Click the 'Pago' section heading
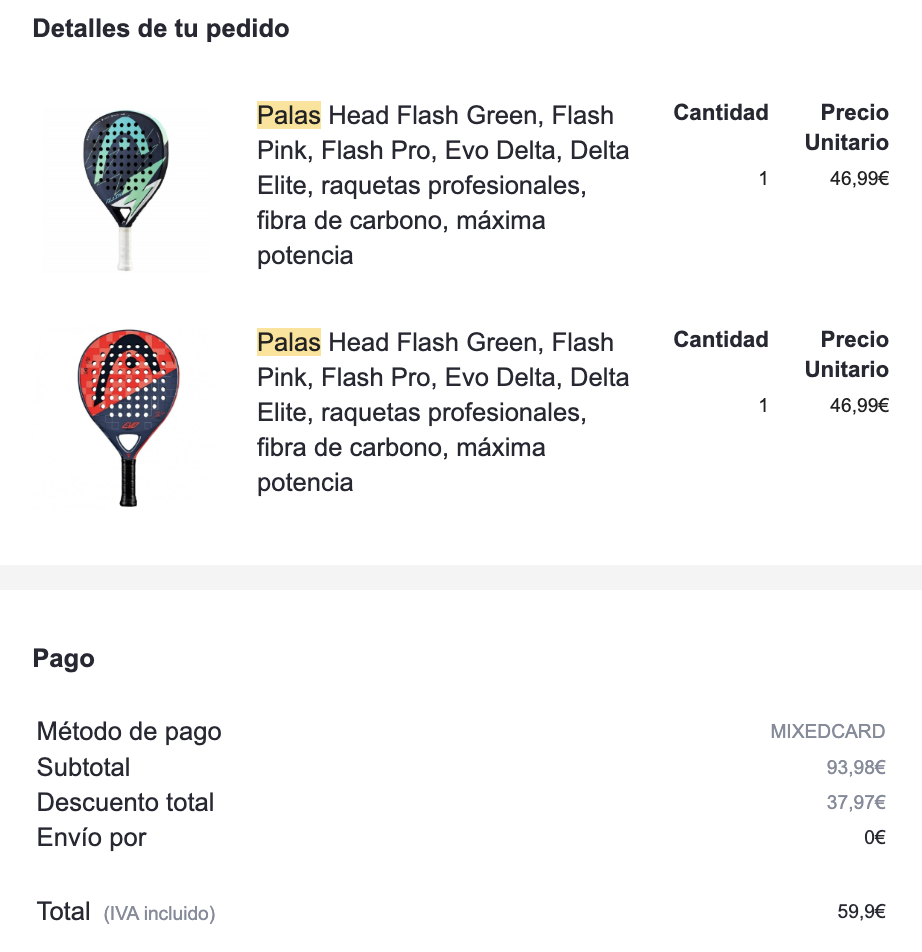 pos(64,659)
